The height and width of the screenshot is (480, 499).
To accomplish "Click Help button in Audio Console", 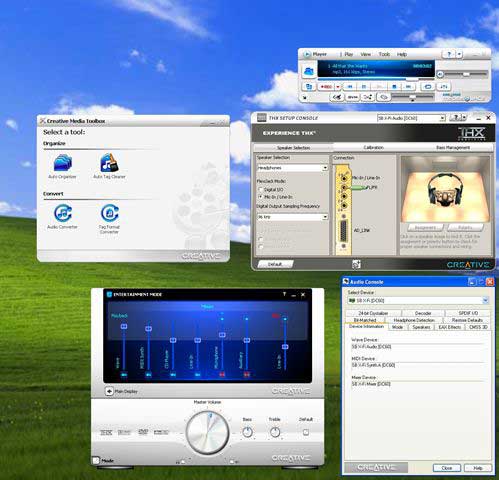I will point(478,468).
